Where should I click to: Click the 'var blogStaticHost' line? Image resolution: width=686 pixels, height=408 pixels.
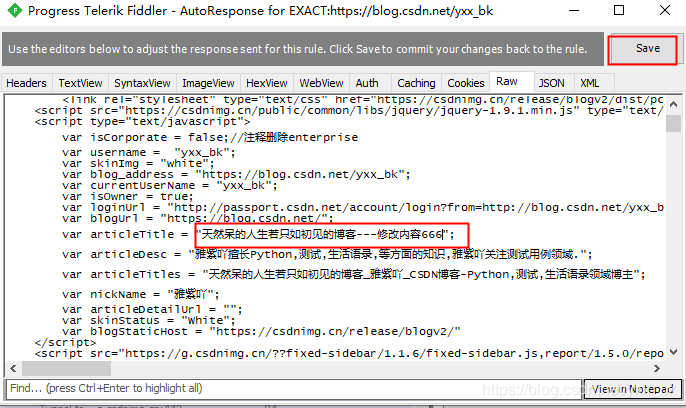click(x=261, y=331)
